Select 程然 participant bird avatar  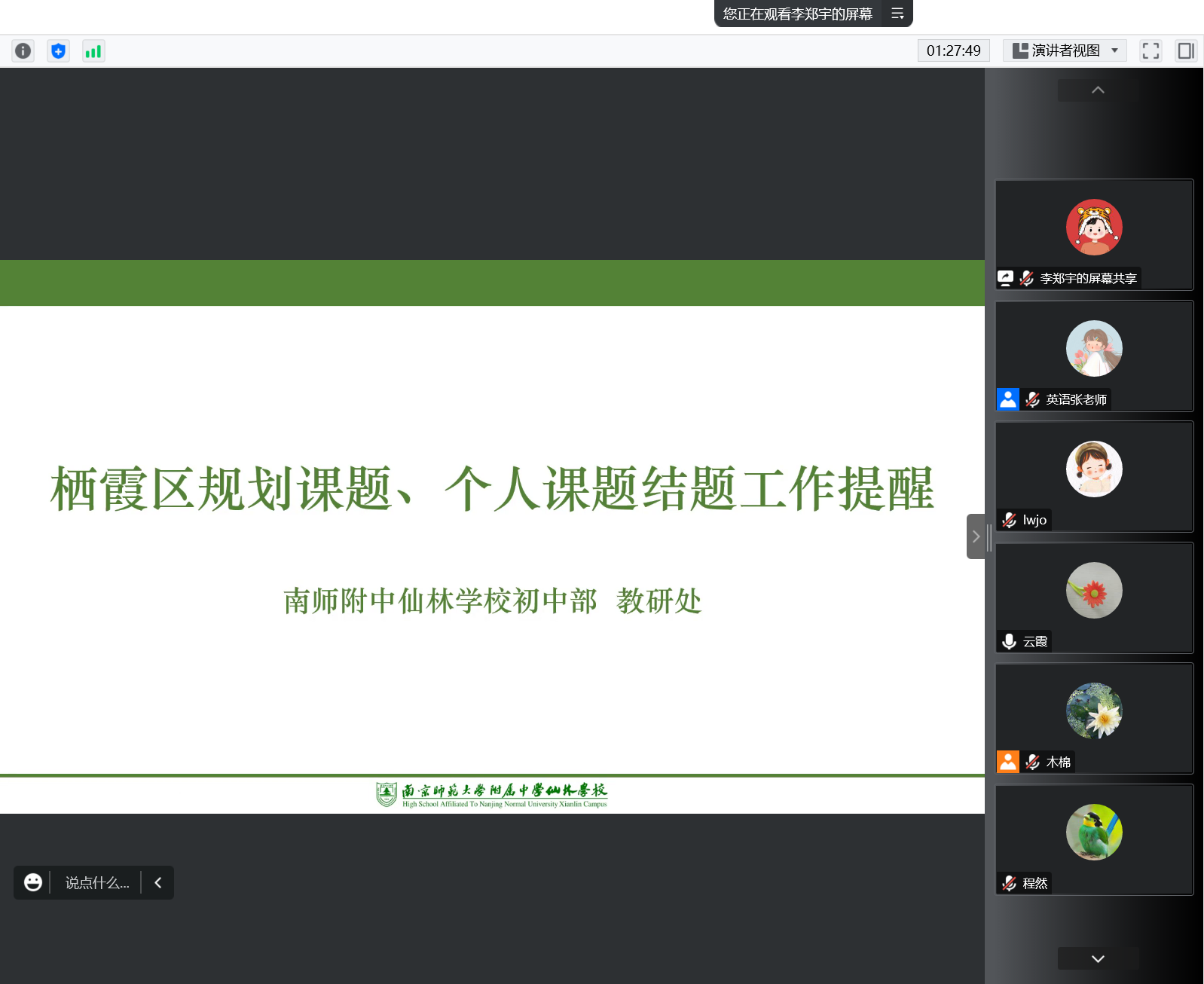tap(1094, 832)
